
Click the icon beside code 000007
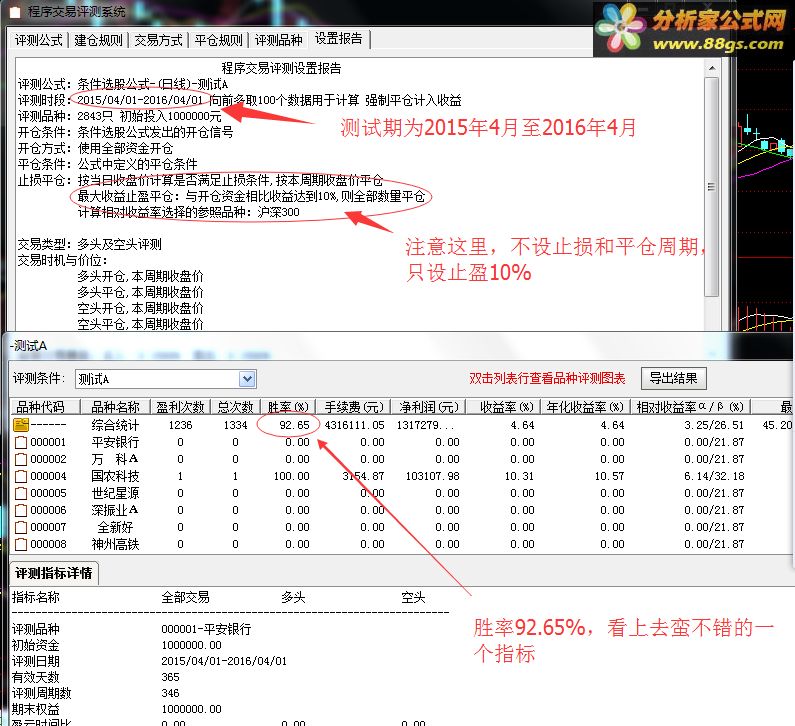[x=21, y=527]
